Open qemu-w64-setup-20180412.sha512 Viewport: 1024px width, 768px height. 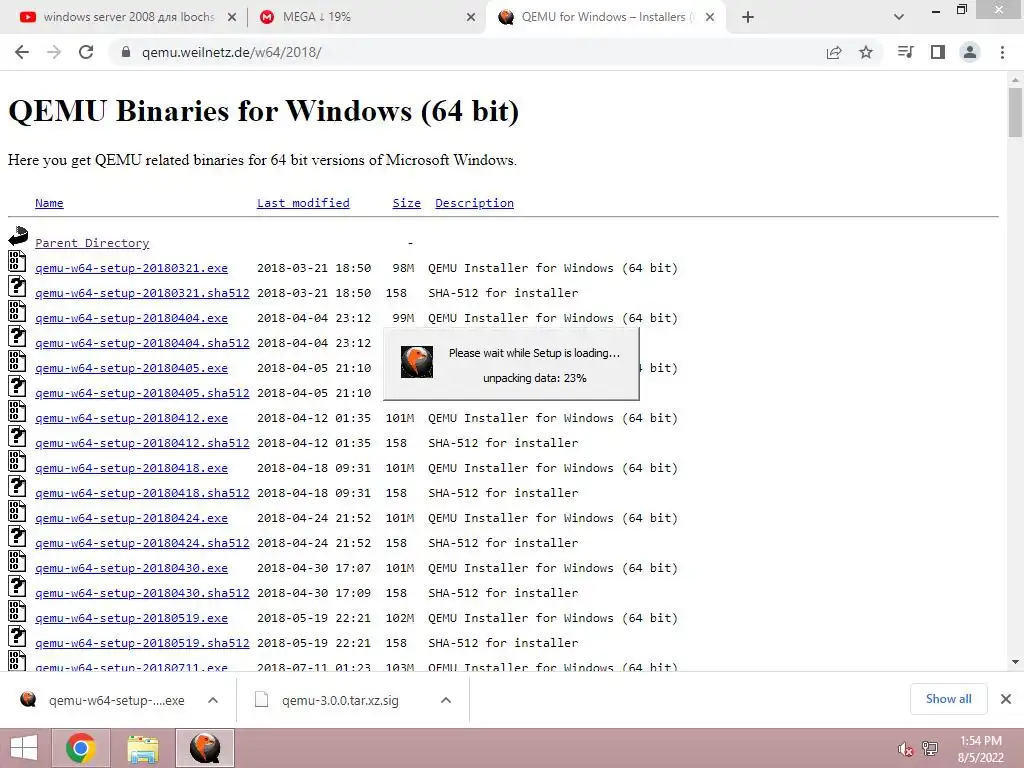142,443
